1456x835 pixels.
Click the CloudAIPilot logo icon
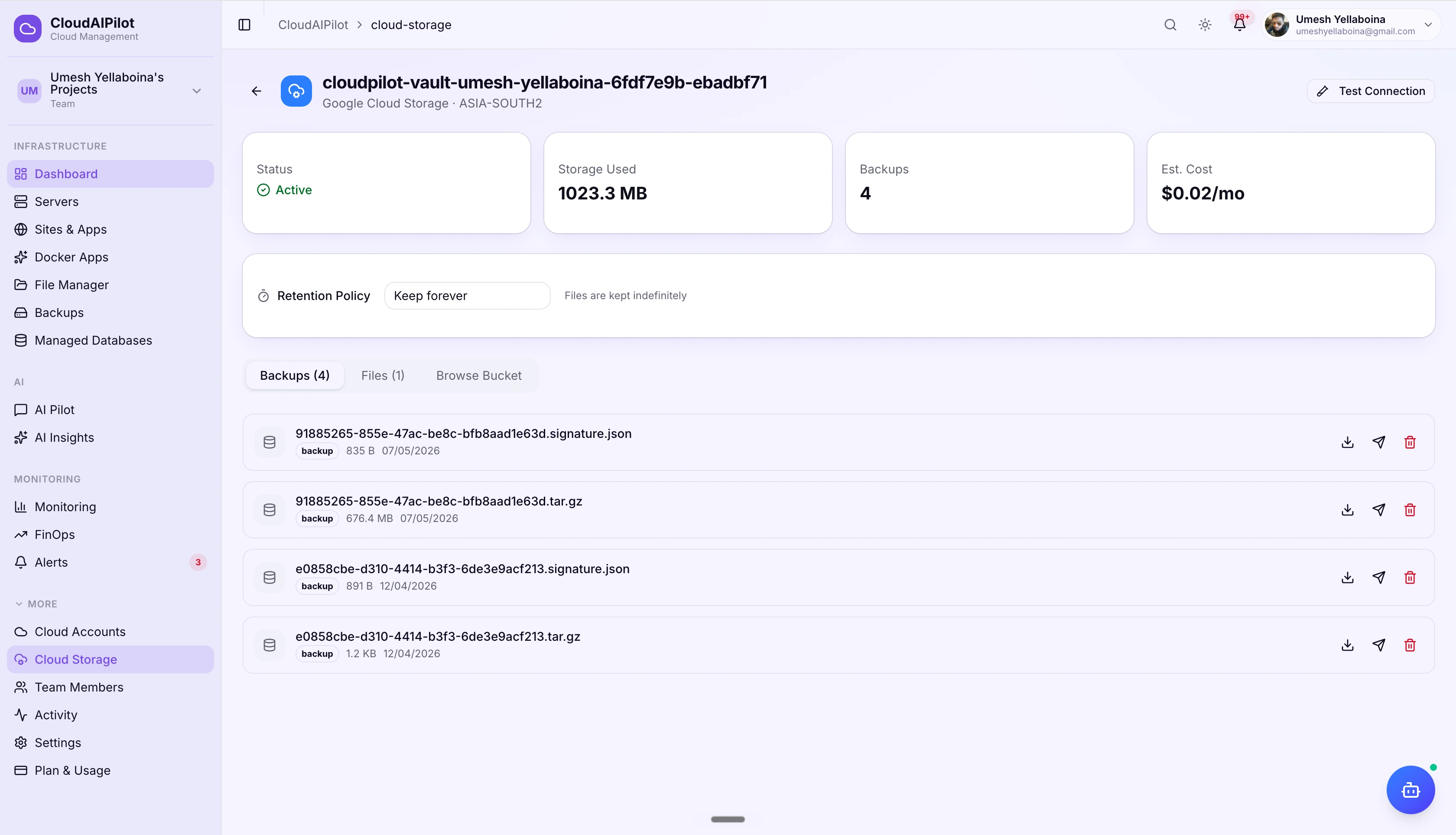pos(27,29)
